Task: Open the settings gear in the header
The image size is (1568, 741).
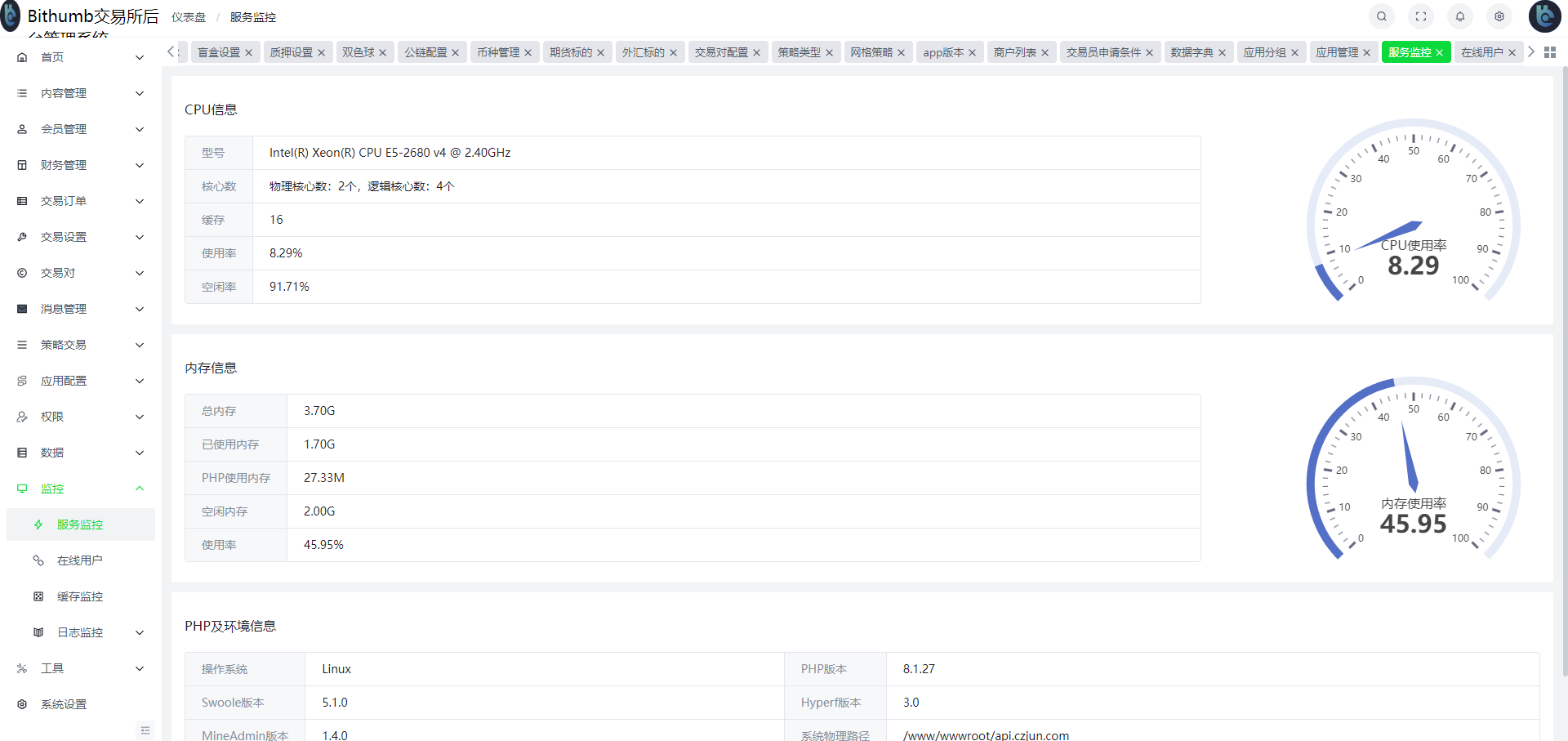Action: [x=1499, y=16]
